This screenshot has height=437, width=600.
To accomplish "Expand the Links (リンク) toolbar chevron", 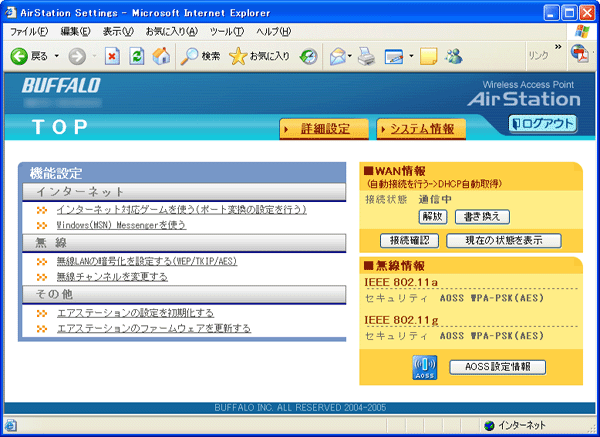I will click(558, 47).
